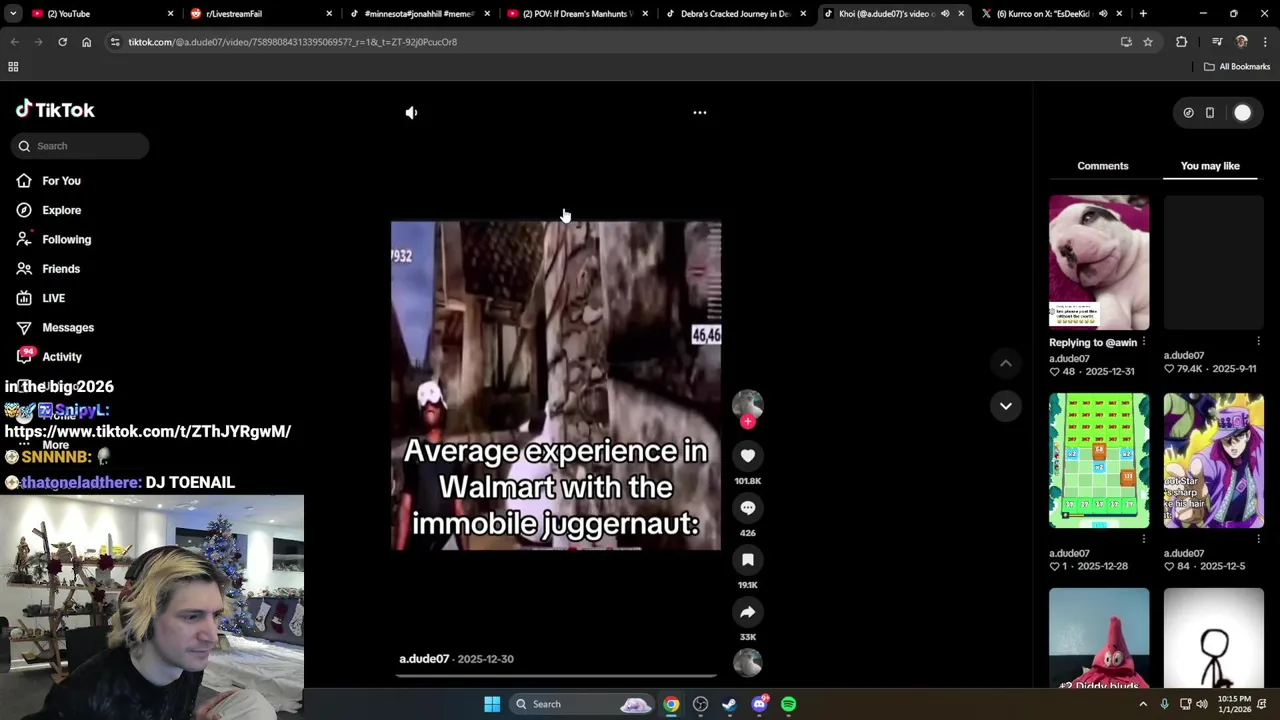Screen dimensions: 1280x720
Task: Mute the TikTok browser tab audio icon
Action: click(x=945, y=14)
